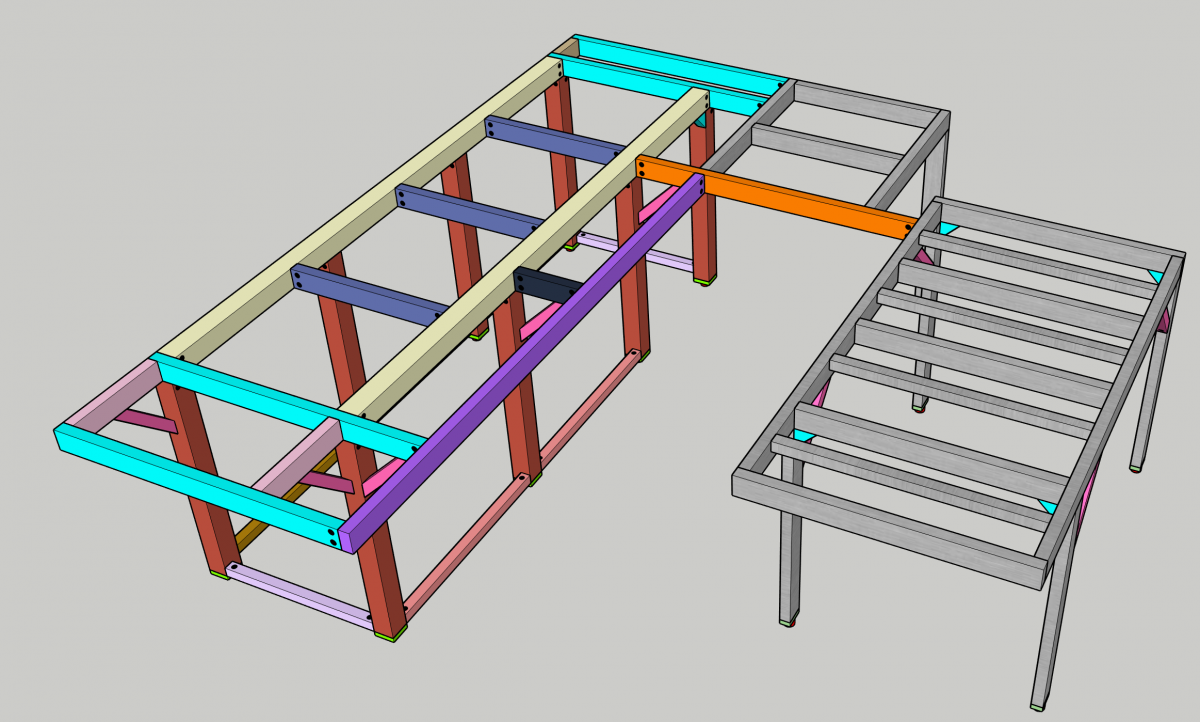Select the orange beam linking both tables

coord(778,197)
